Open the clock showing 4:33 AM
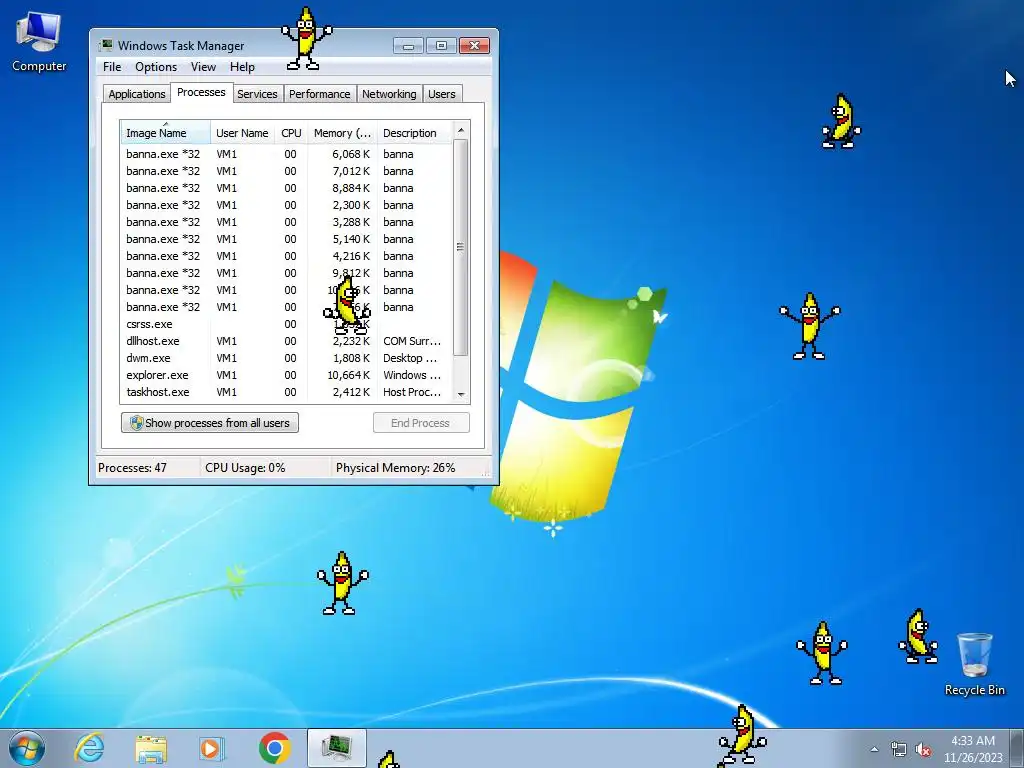The image size is (1024, 768). tap(972, 749)
